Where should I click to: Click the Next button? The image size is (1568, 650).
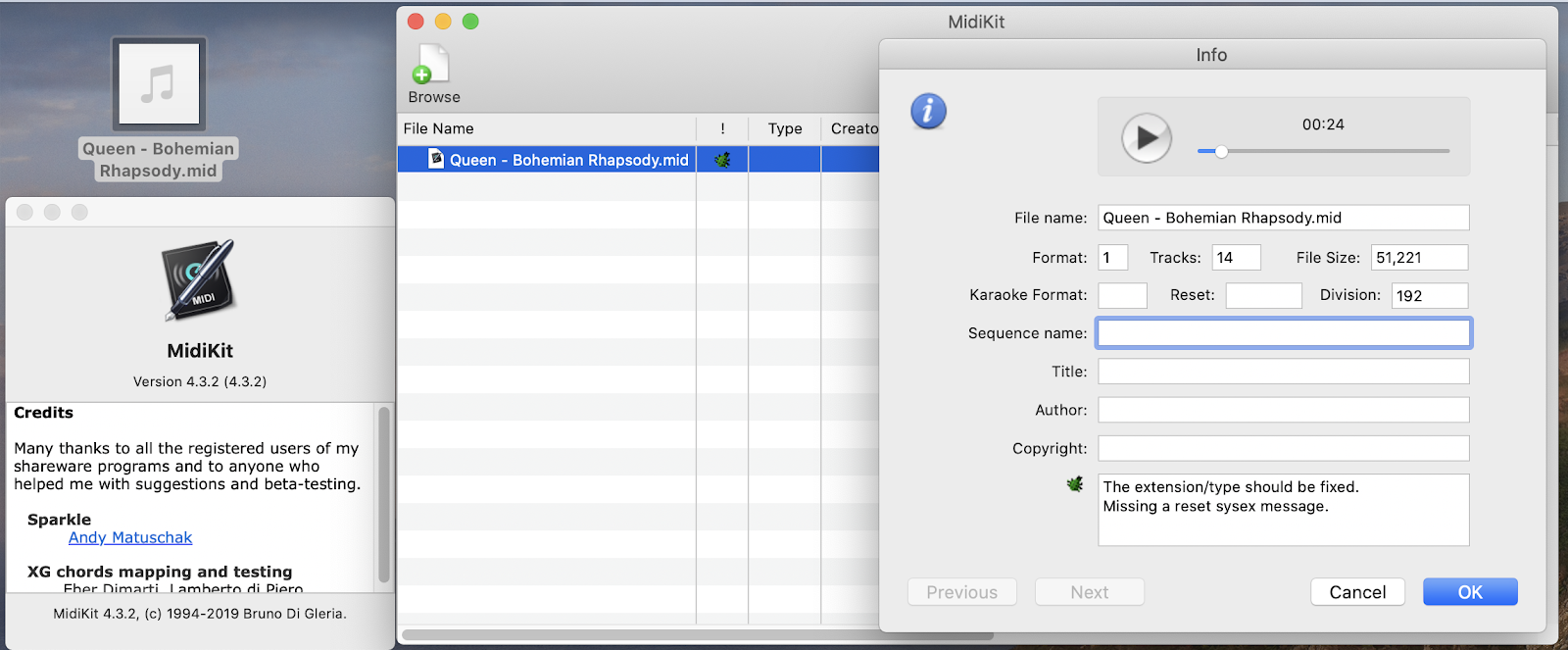(1090, 592)
